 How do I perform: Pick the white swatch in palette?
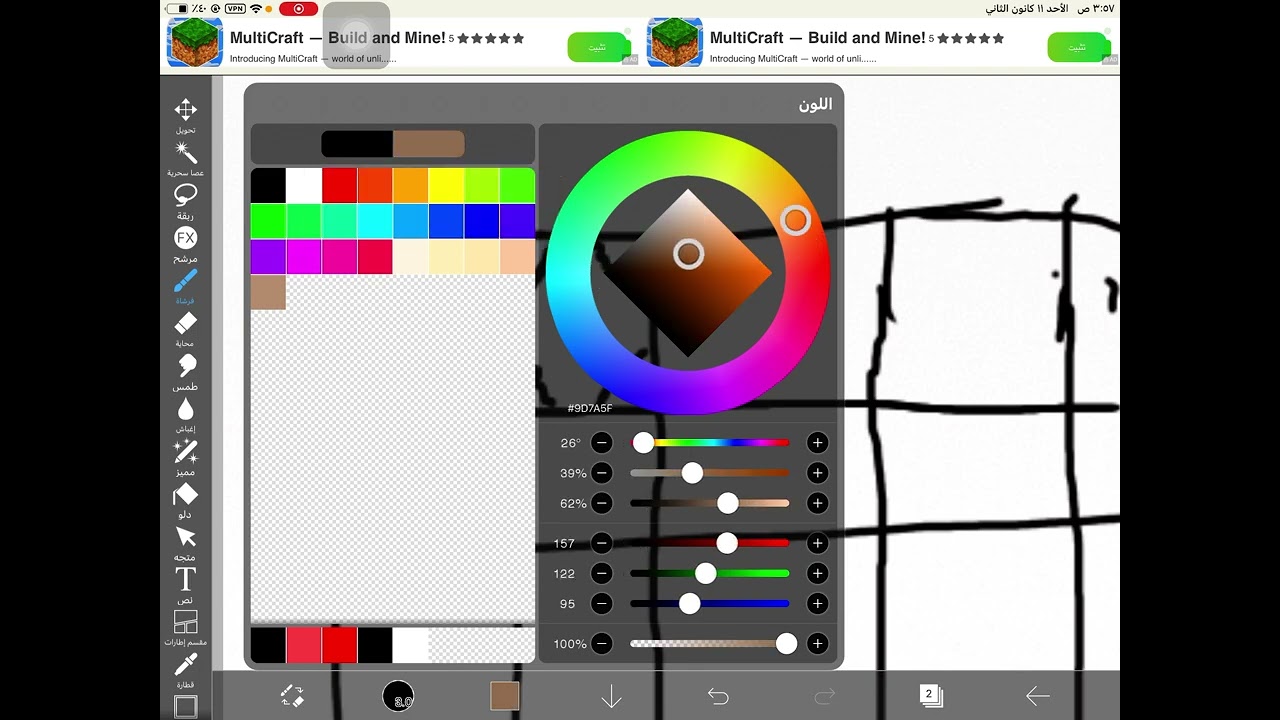click(x=304, y=185)
